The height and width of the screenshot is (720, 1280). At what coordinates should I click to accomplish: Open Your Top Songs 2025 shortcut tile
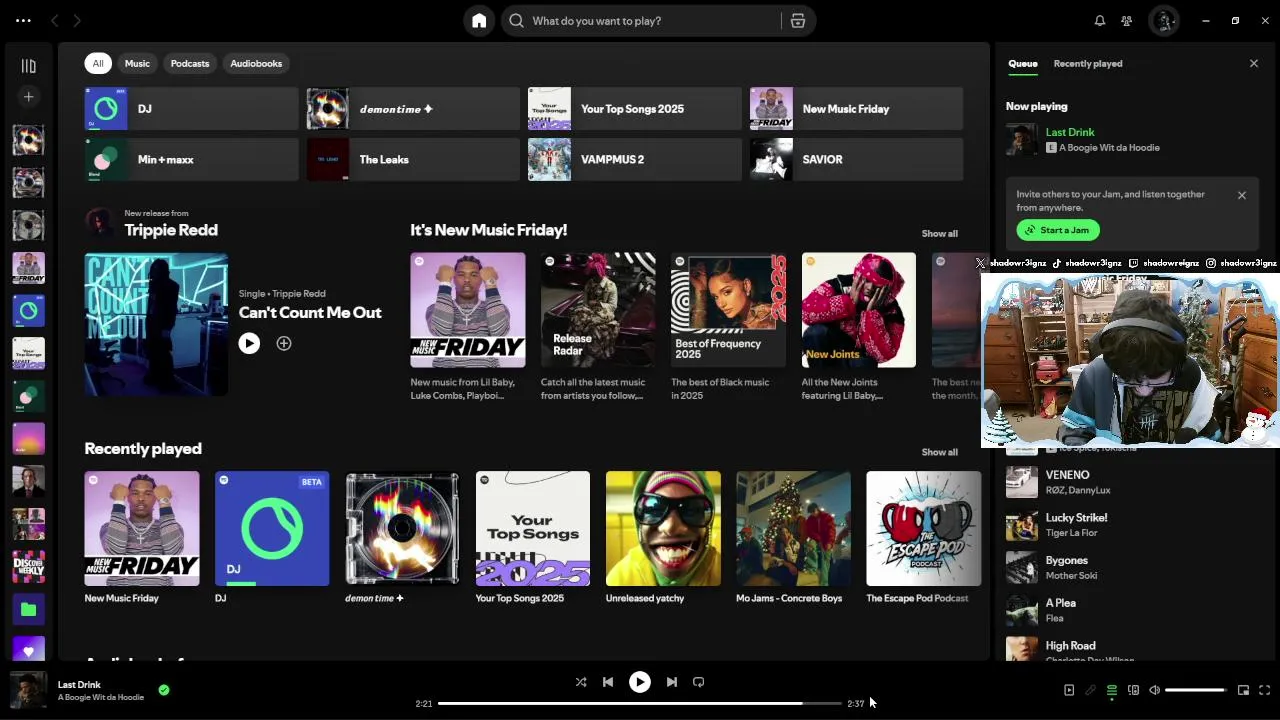click(x=635, y=109)
